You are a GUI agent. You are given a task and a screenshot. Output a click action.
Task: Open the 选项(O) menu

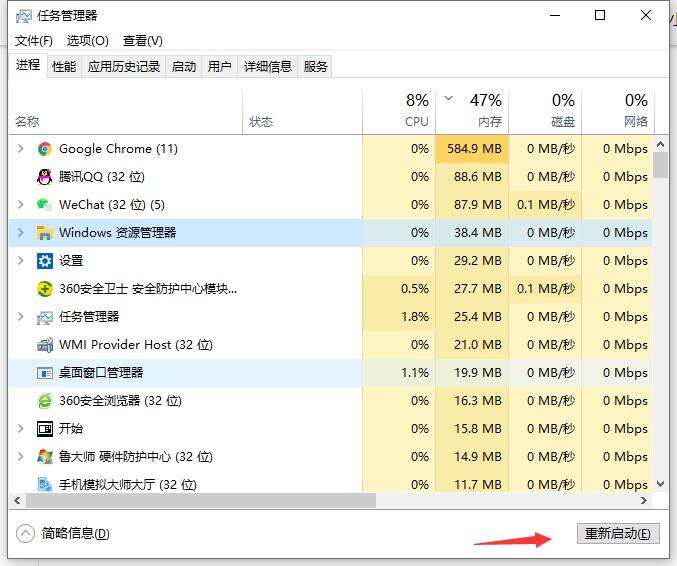pos(88,41)
